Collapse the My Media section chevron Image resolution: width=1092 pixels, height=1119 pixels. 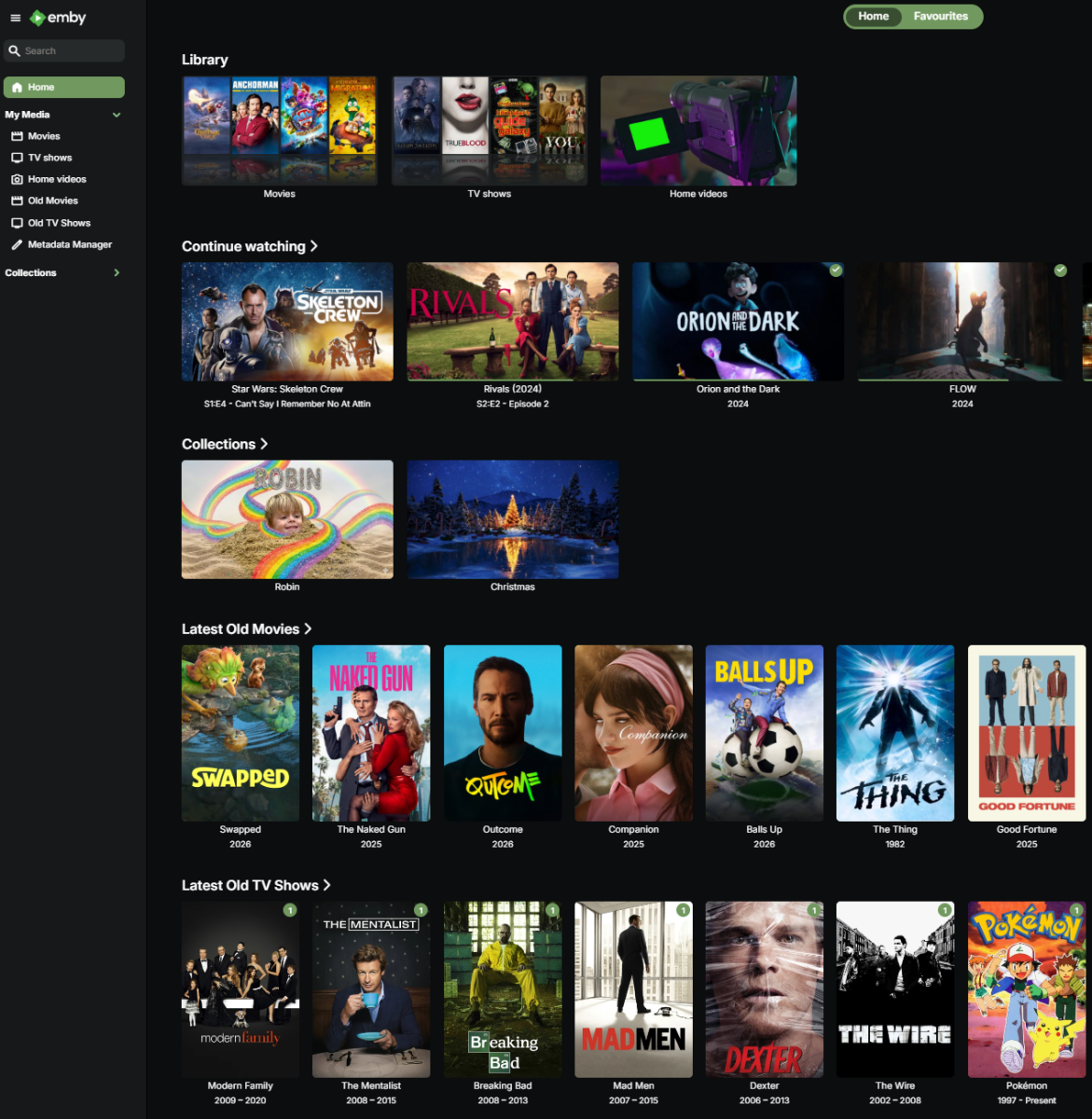tap(117, 115)
